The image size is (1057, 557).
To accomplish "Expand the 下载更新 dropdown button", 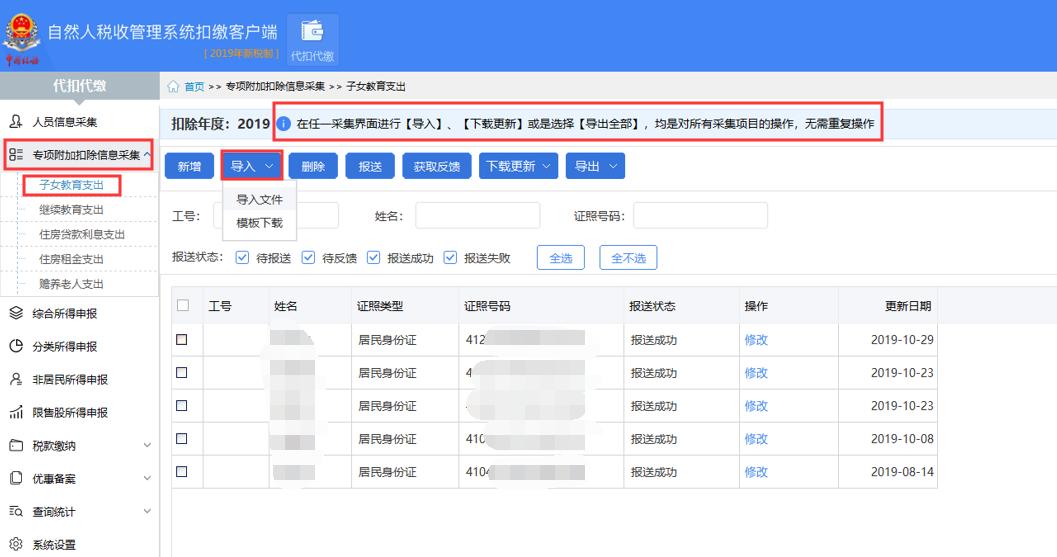I will 518,167.
